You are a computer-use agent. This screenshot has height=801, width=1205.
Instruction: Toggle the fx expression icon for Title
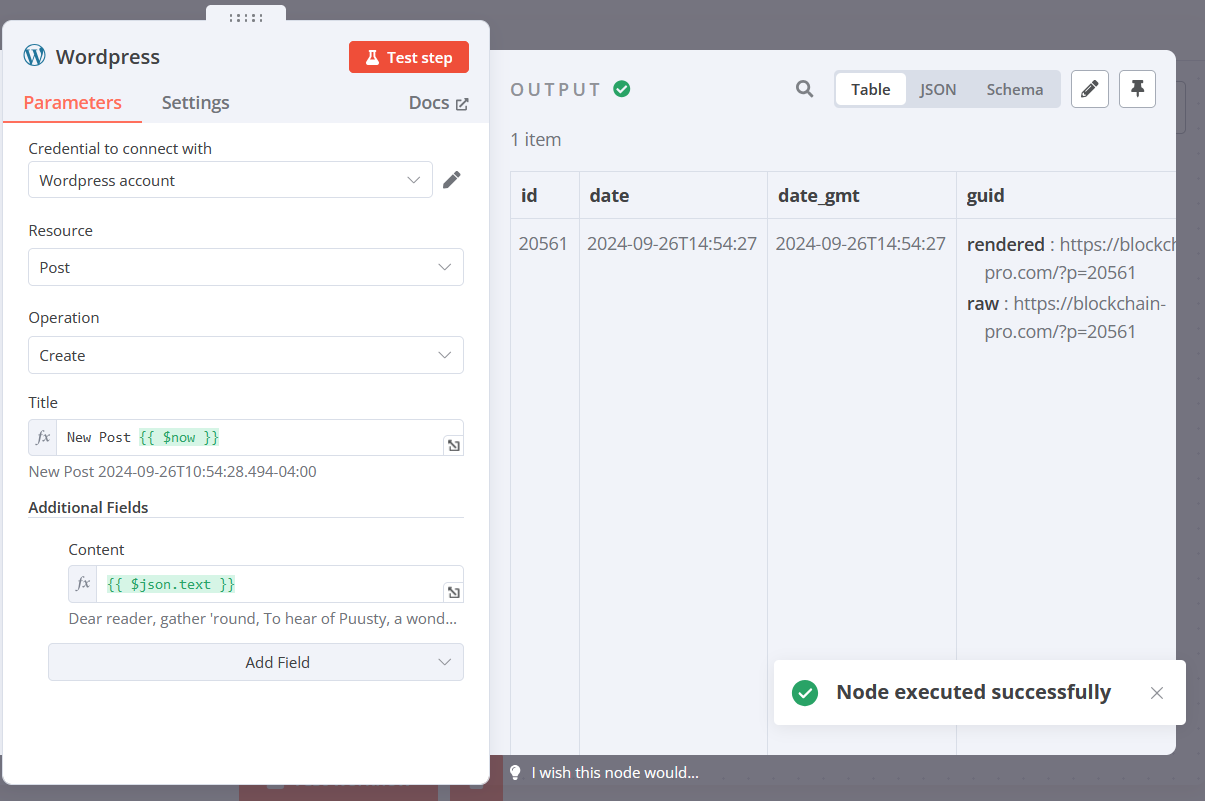(x=43, y=437)
